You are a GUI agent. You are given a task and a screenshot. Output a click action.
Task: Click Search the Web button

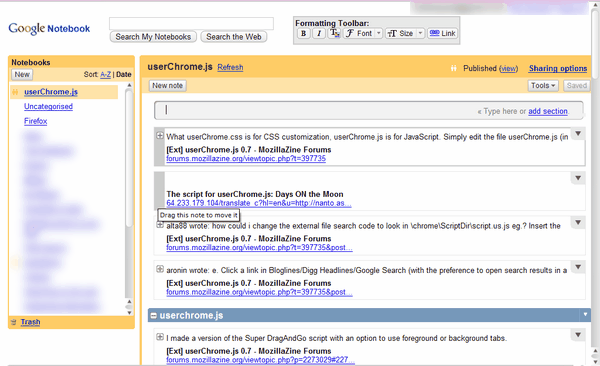coord(234,37)
